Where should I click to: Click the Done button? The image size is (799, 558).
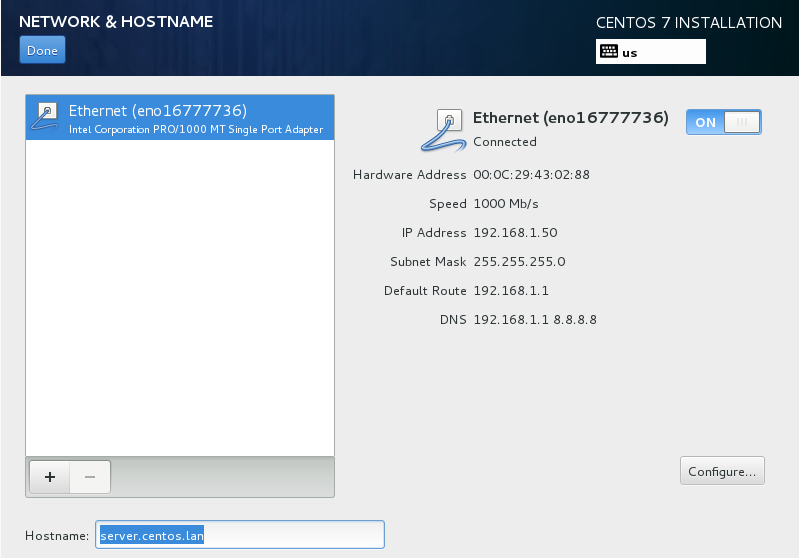[x=41, y=50]
